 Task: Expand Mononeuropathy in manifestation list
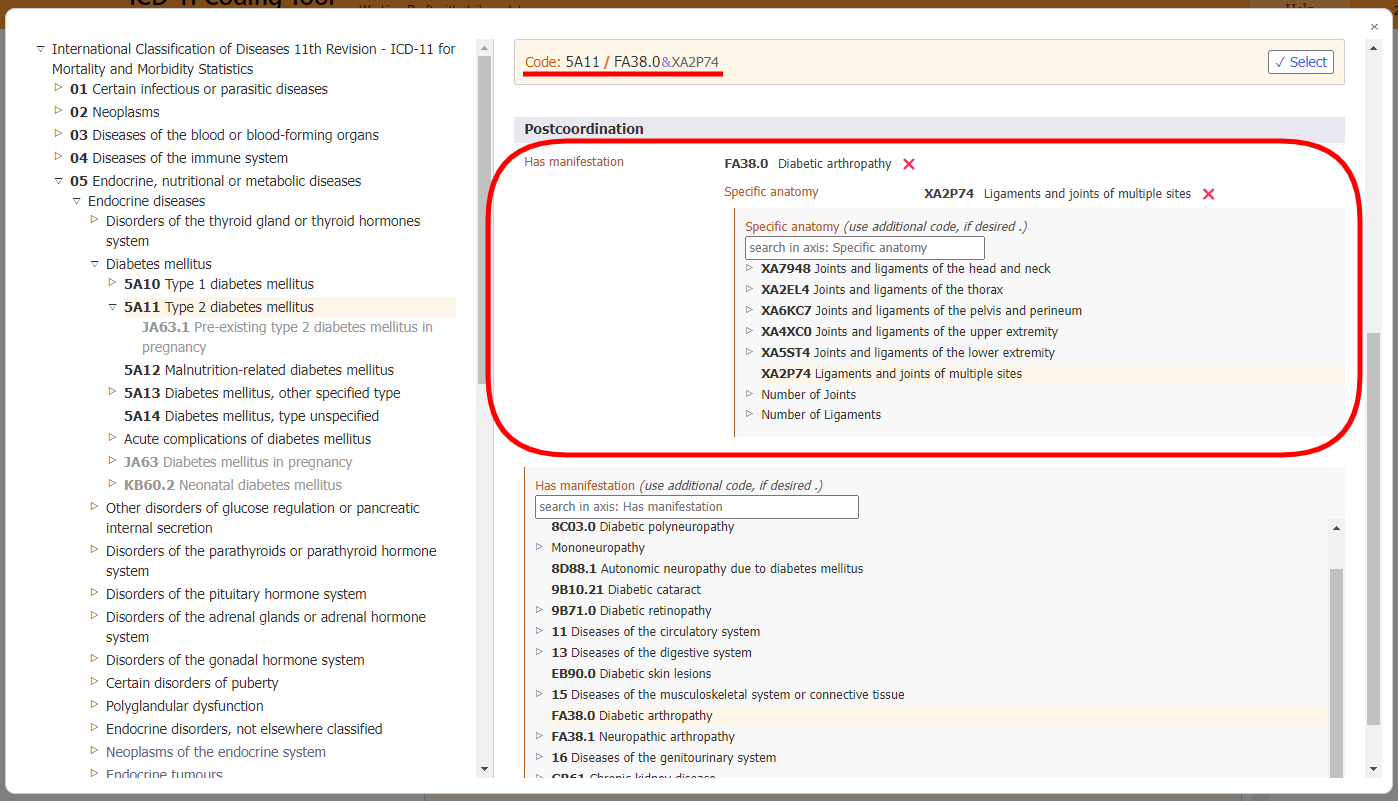(539, 547)
